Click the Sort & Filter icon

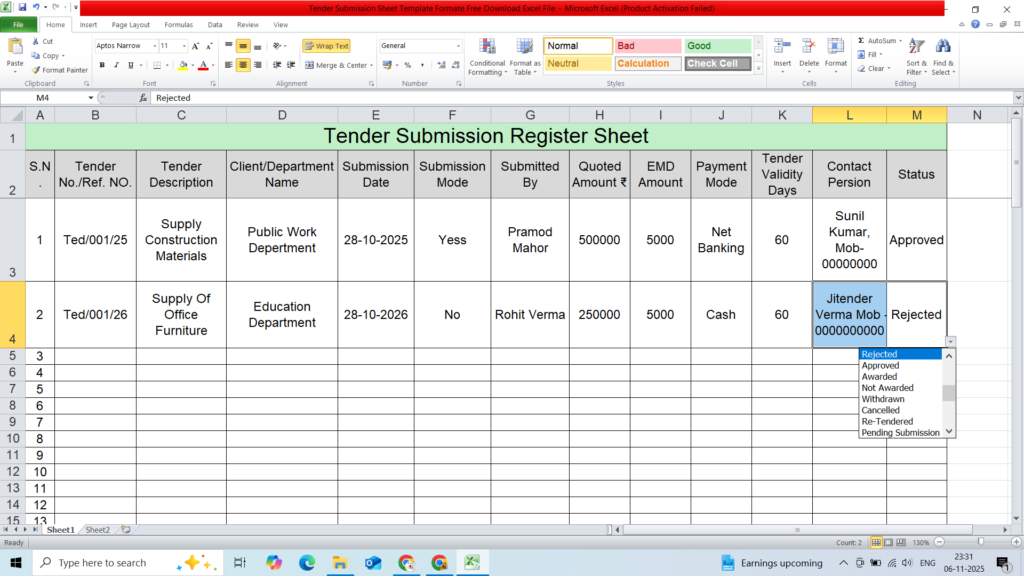tap(916, 48)
